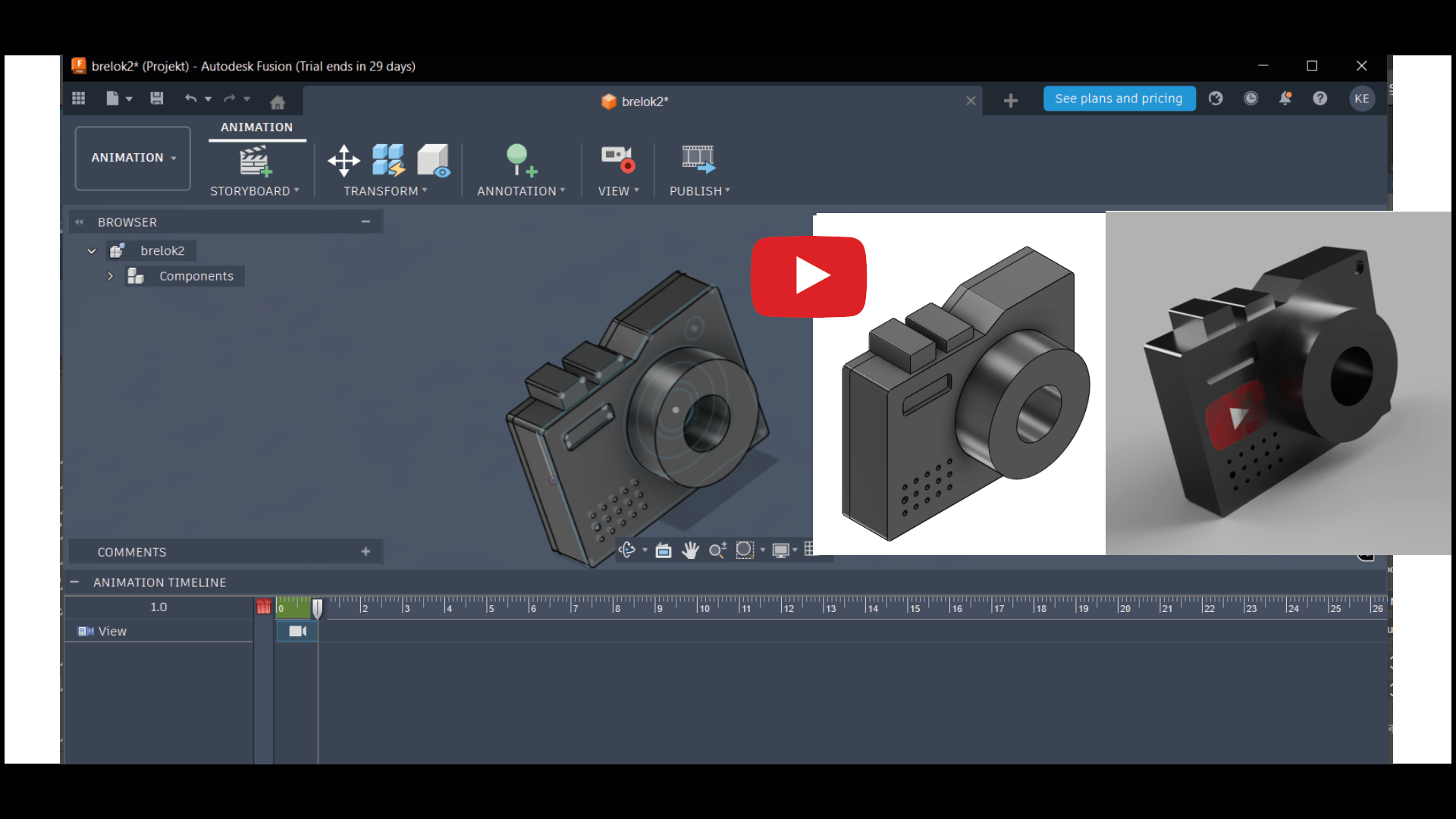Click the New Storyboard clapperboard icon
This screenshot has width=1456, height=819.
[255, 161]
